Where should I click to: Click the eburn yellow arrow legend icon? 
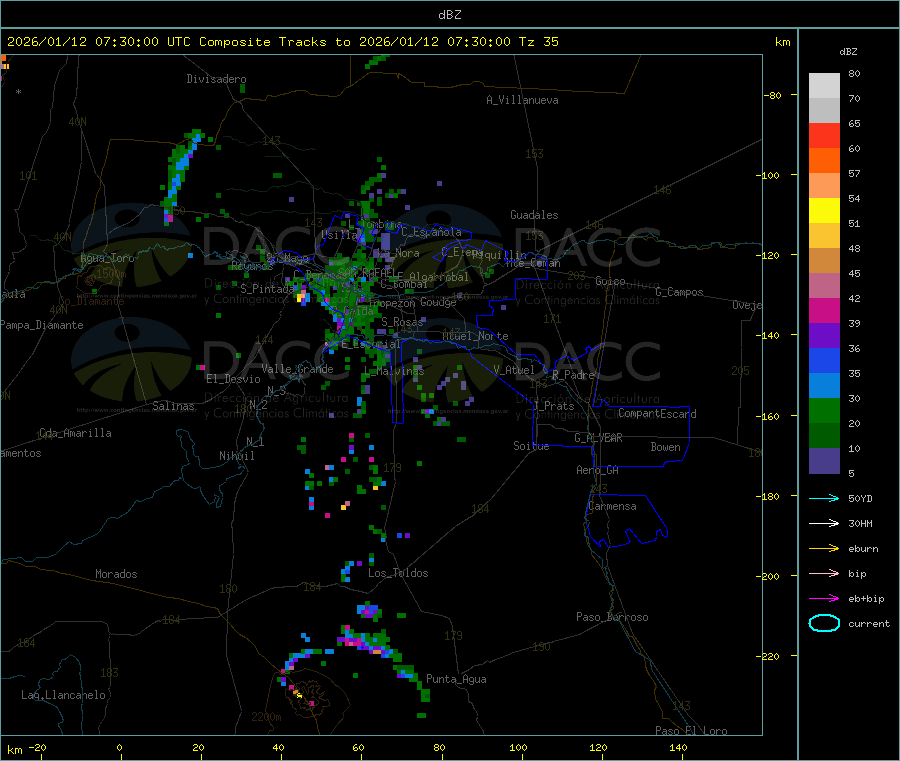(824, 549)
